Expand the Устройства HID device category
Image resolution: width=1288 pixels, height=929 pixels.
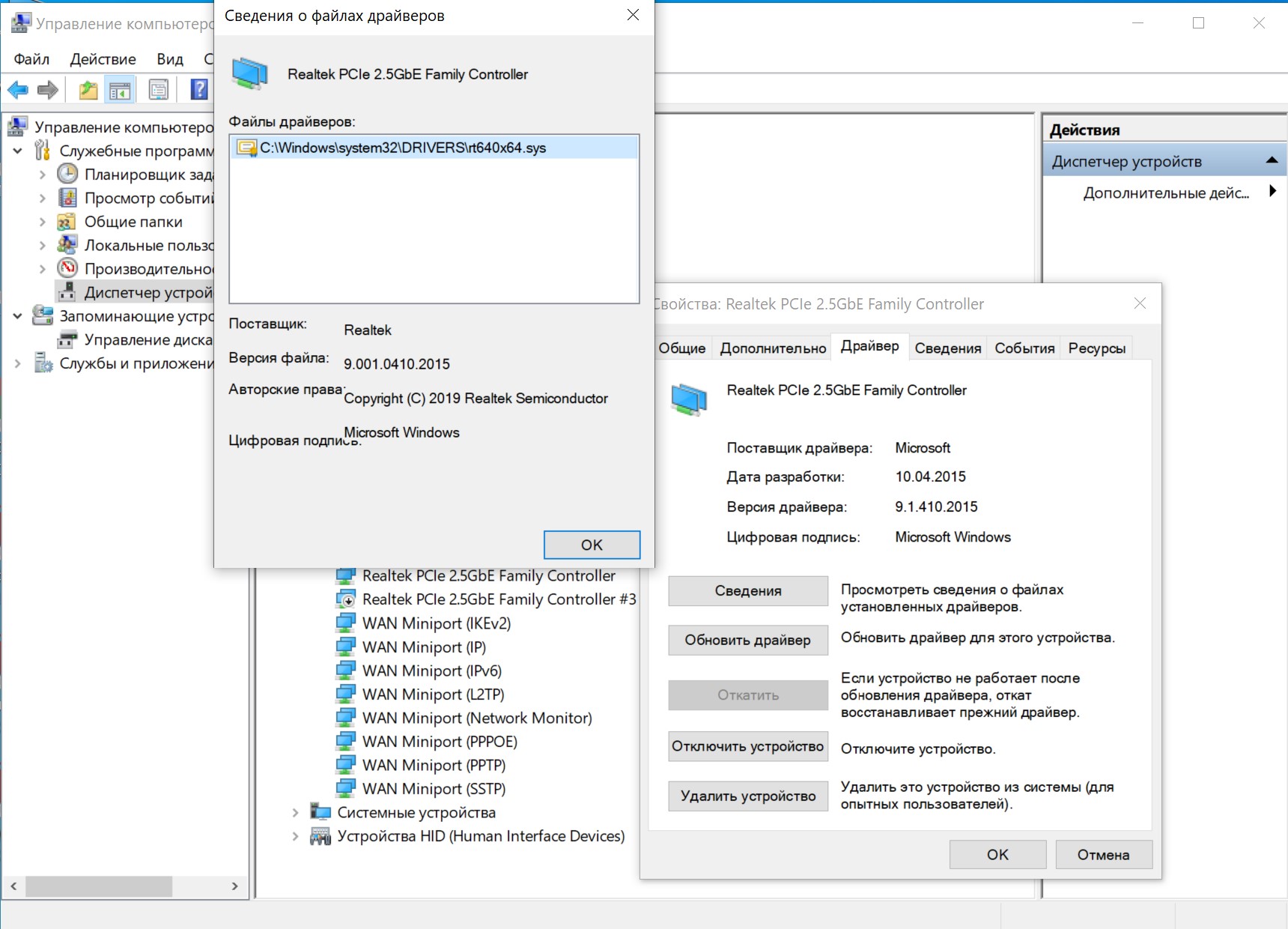click(x=295, y=836)
